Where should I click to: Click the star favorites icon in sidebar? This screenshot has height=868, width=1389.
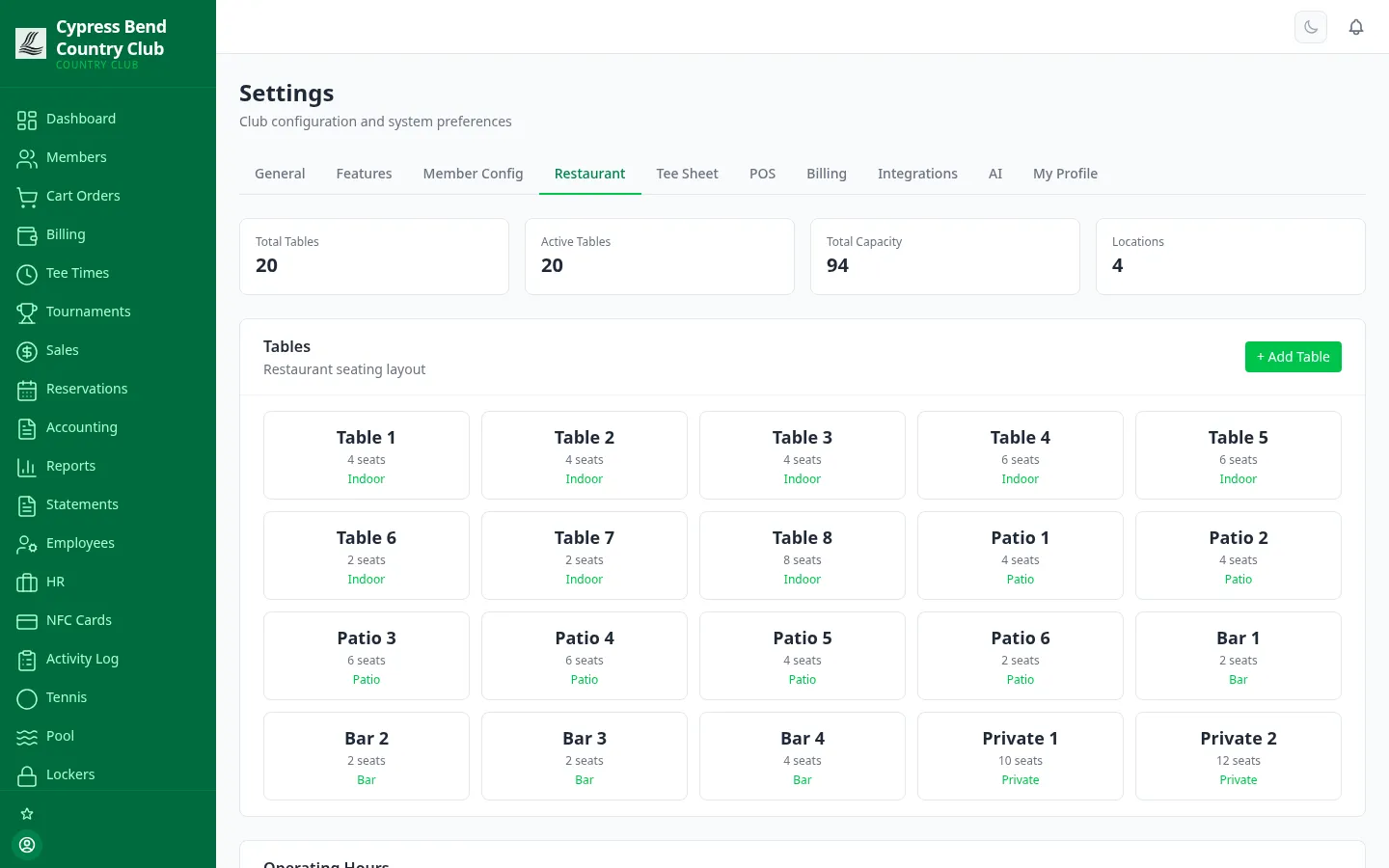[x=27, y=814]
